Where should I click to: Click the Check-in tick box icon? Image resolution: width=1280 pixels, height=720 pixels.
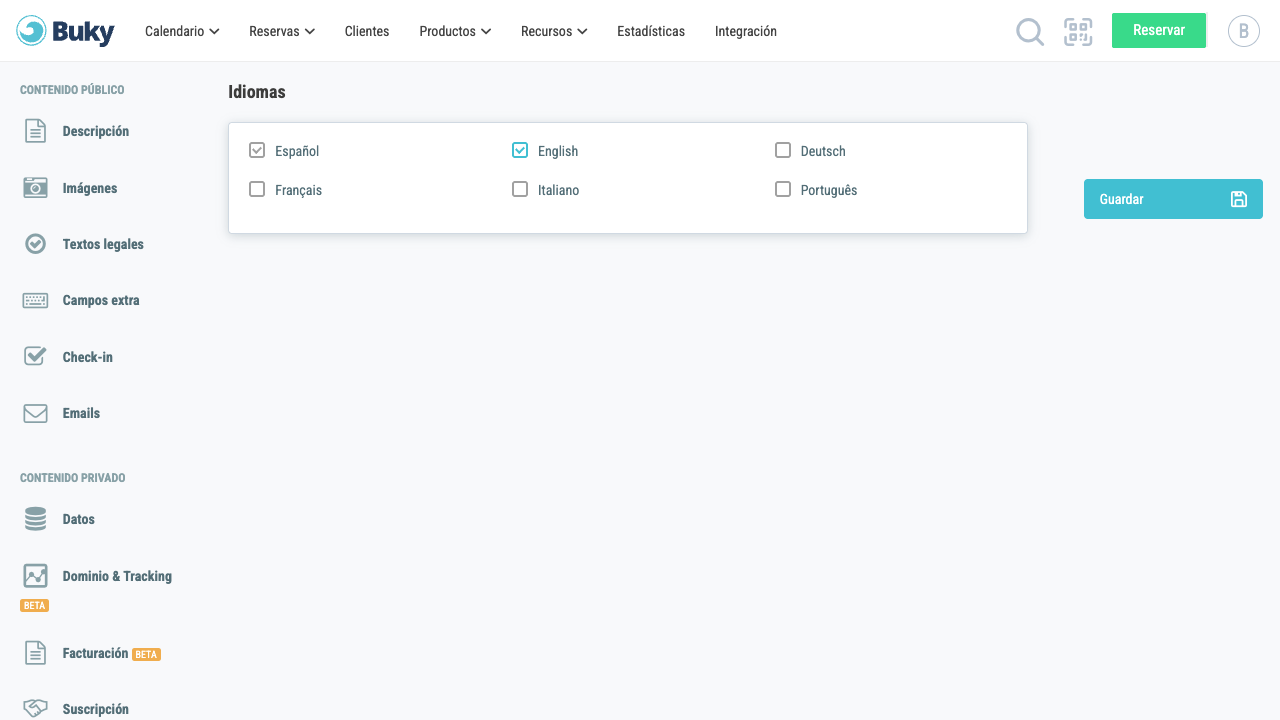pos(36,356)
